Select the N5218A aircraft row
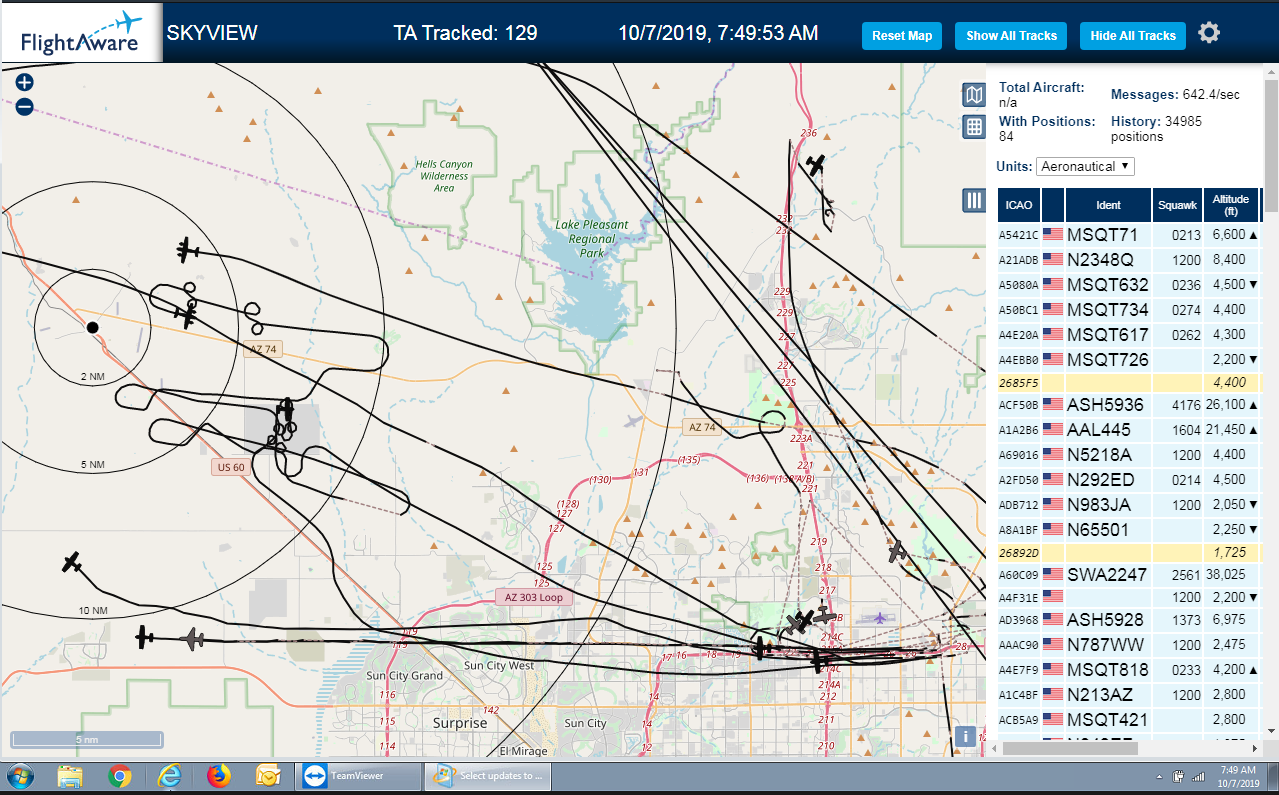 pos(1129,454)
